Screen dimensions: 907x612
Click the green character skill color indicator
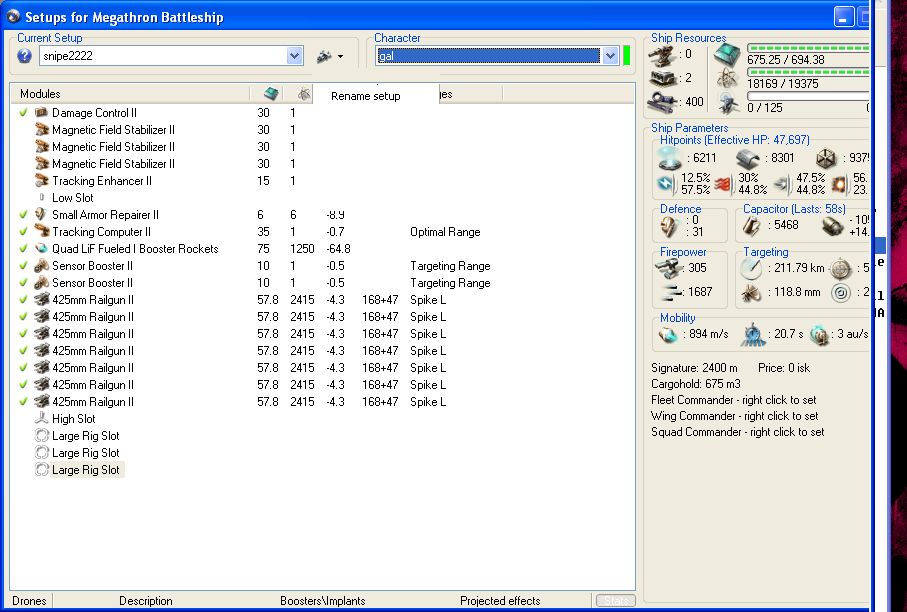626,56
